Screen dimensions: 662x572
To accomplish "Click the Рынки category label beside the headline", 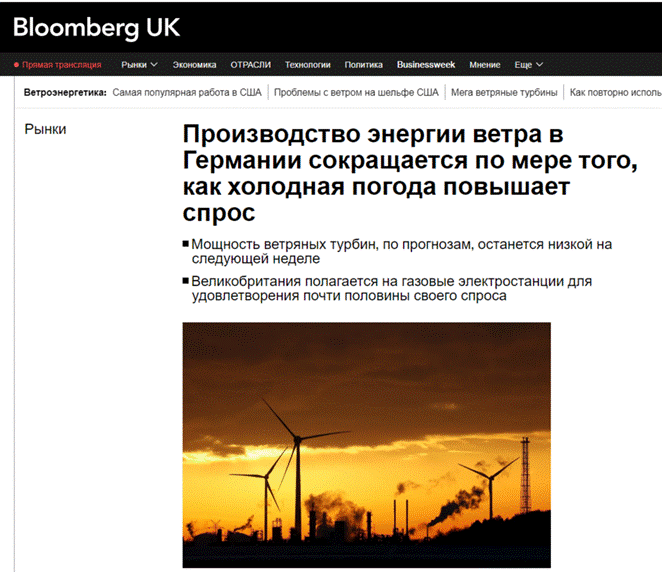I will 45,129.
